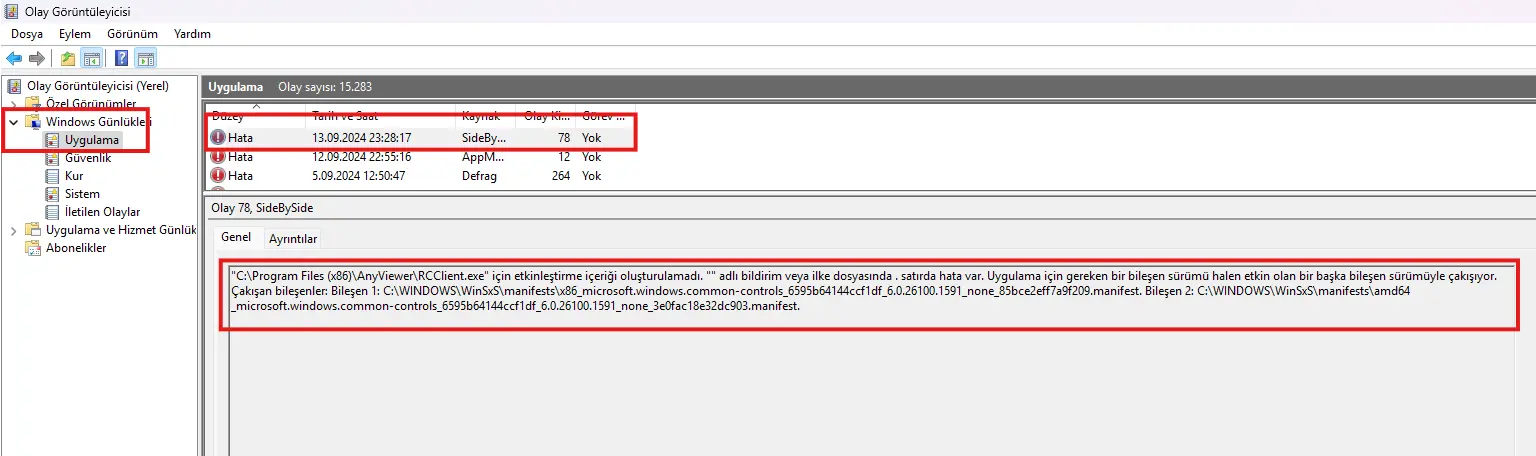Image resolution: width=1536 pixels, height=456 pixels.
Task: Toggle the action pane toolbar icon
Action: coord(146,58)
